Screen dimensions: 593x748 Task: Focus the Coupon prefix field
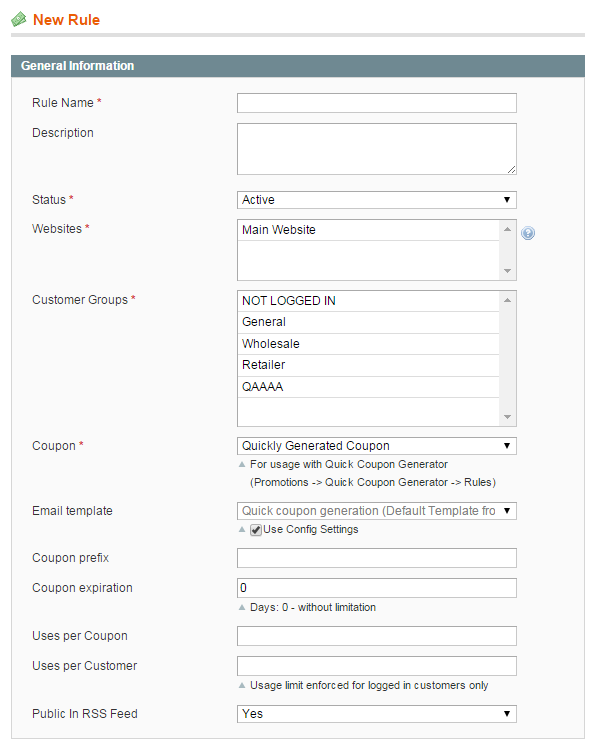click(376, 558)
